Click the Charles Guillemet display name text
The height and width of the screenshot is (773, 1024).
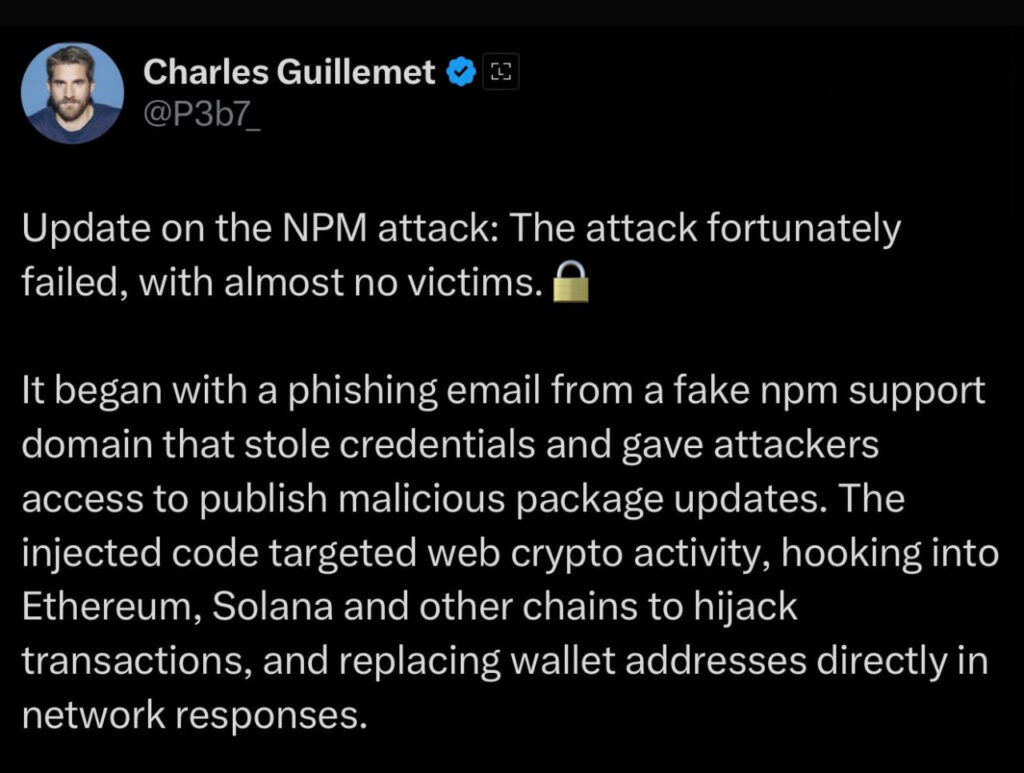coord(292,71)
